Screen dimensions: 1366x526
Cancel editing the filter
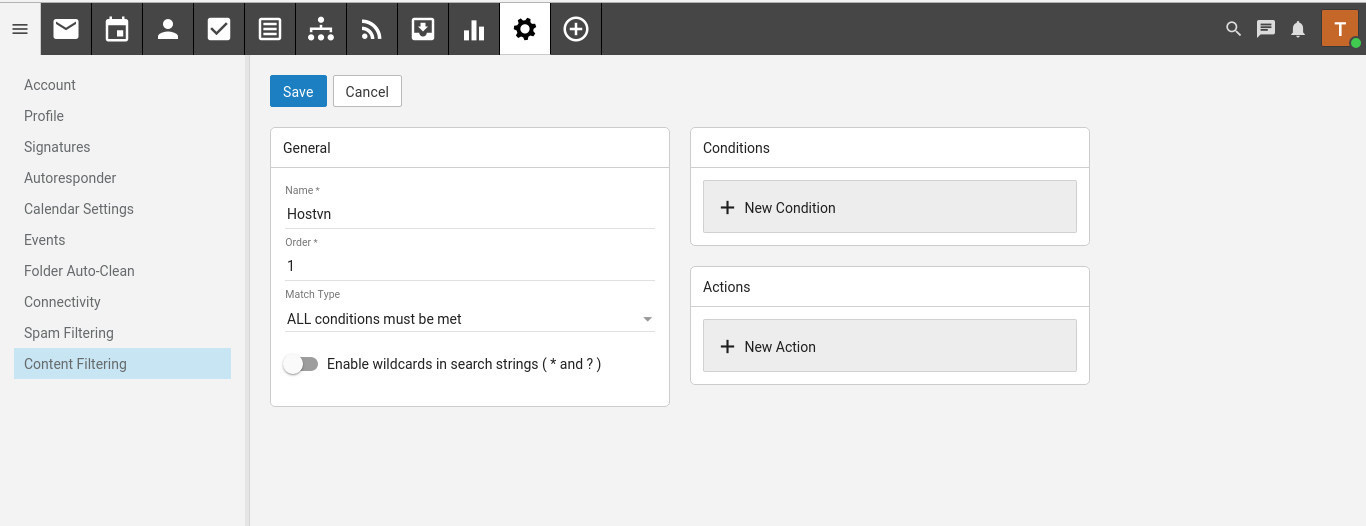[367, 91]
